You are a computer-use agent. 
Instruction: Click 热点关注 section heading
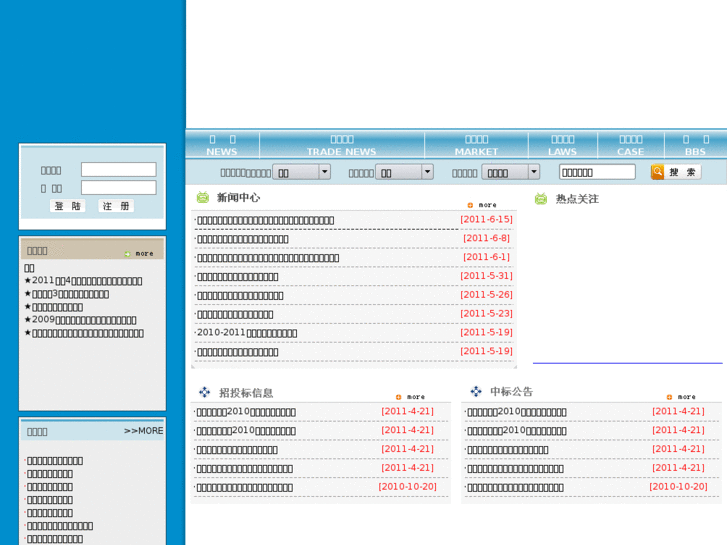pyautogui.click(x=577, y=199)
